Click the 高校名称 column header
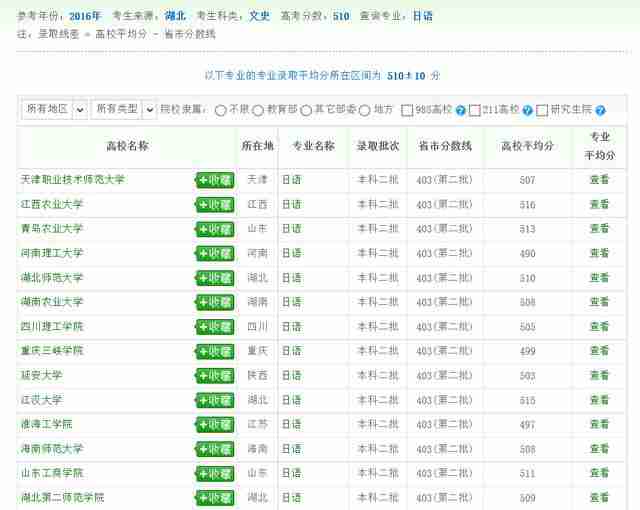The image size is (640, 510). [x=127, y=146]
